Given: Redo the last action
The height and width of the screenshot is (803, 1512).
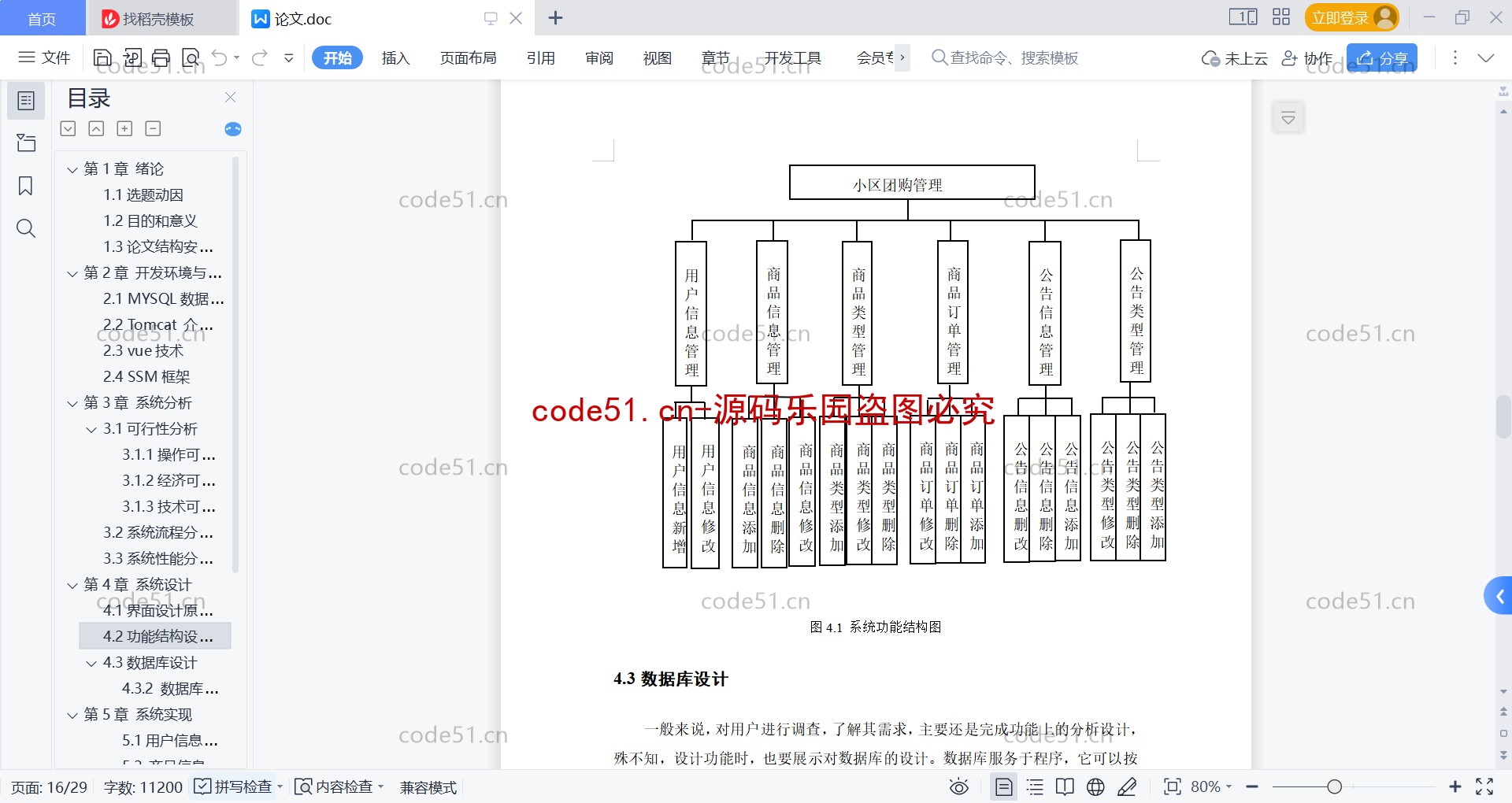Looking at the screenshot, I should 260,57.
